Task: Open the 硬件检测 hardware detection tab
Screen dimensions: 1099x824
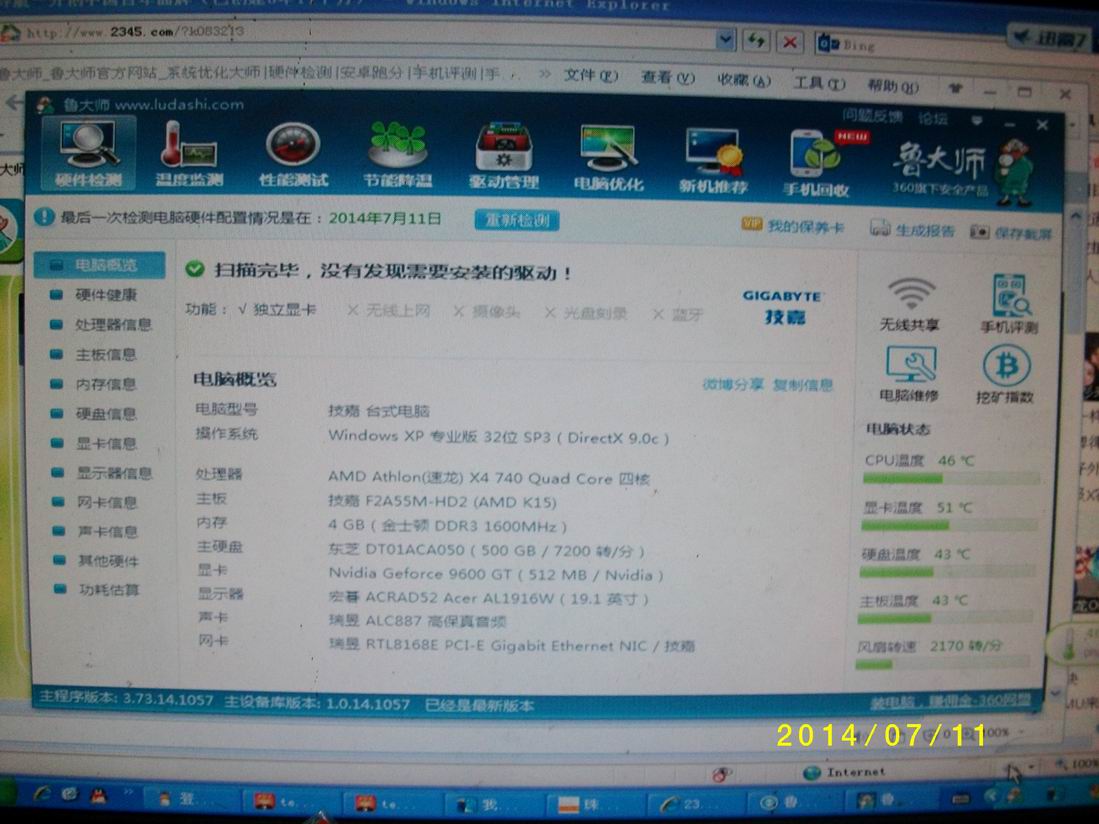Action: tap(88, 154)
